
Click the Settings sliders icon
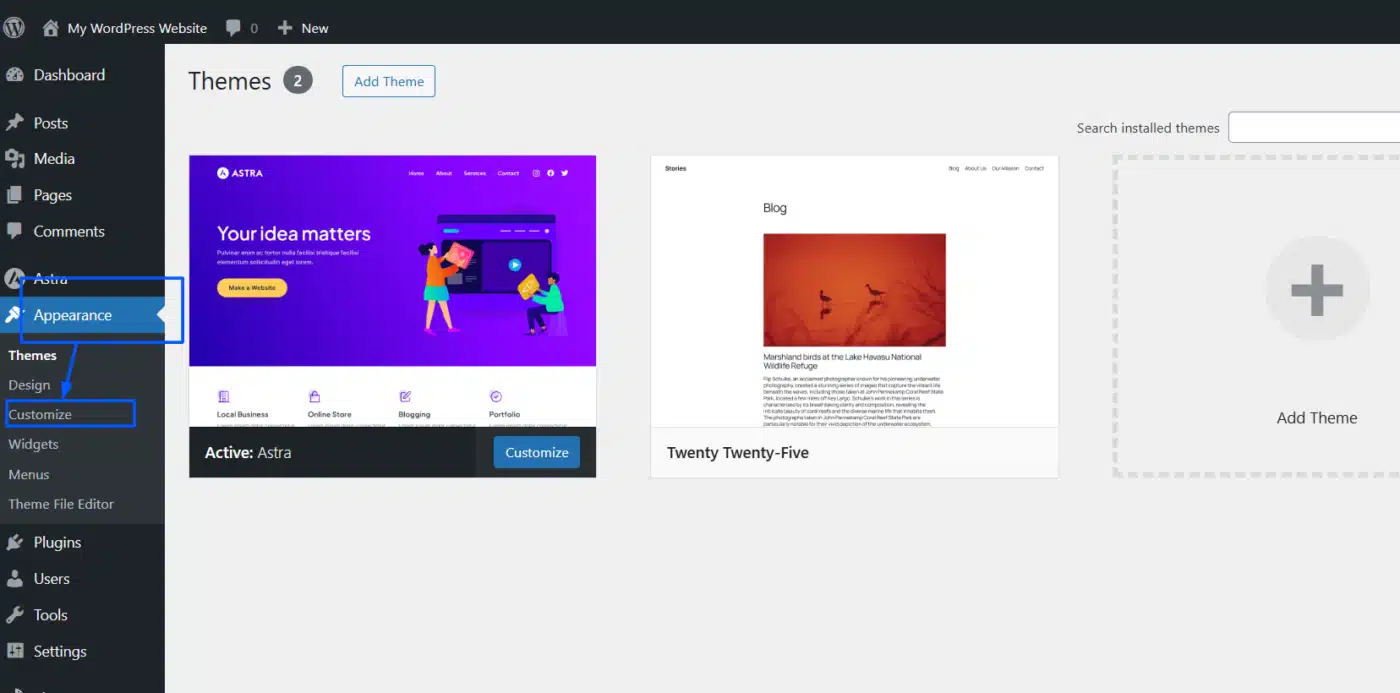pyautogui.click(x=15, y=651)
